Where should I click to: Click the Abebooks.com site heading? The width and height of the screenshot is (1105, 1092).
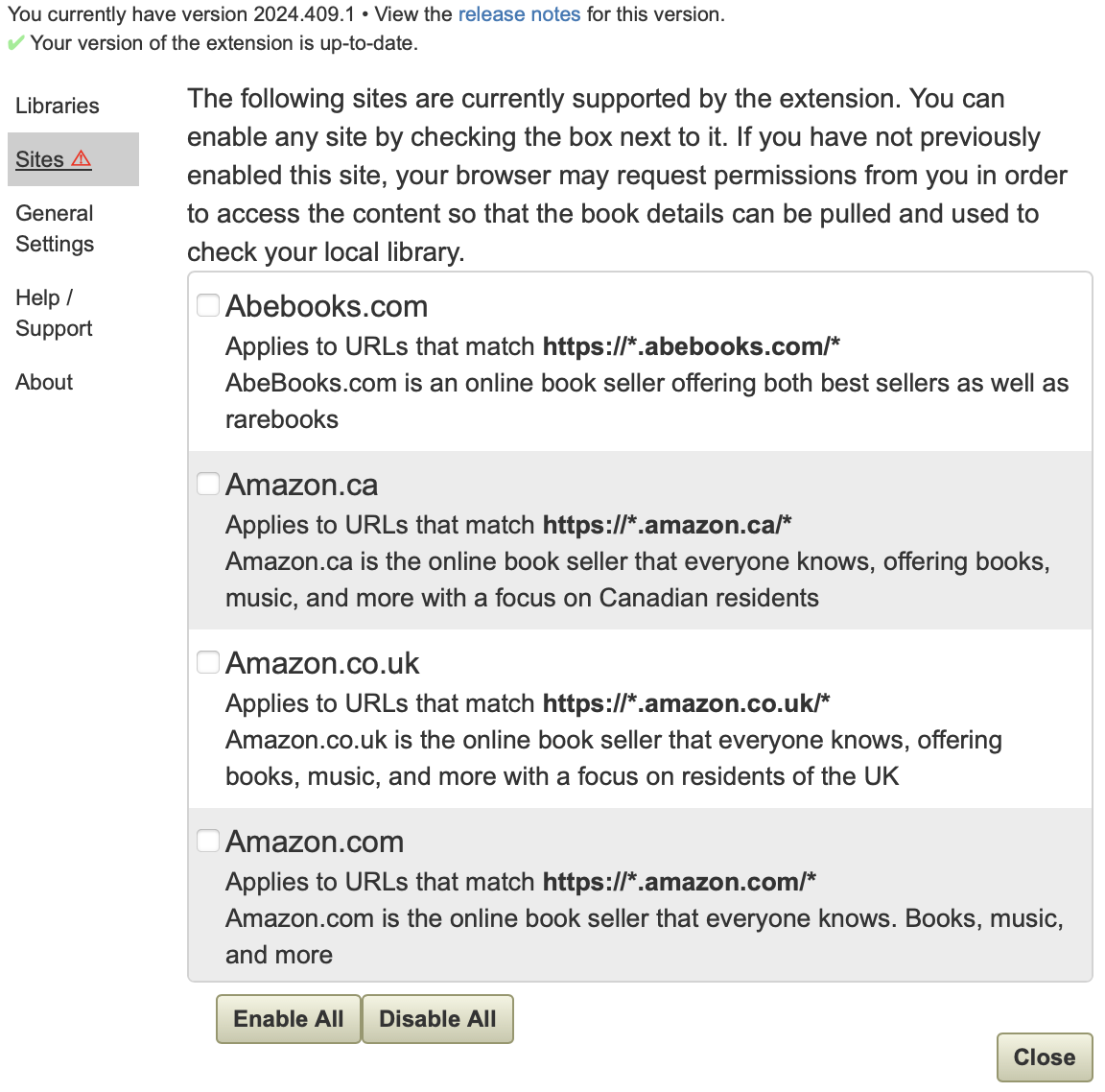tap(326, 306)
